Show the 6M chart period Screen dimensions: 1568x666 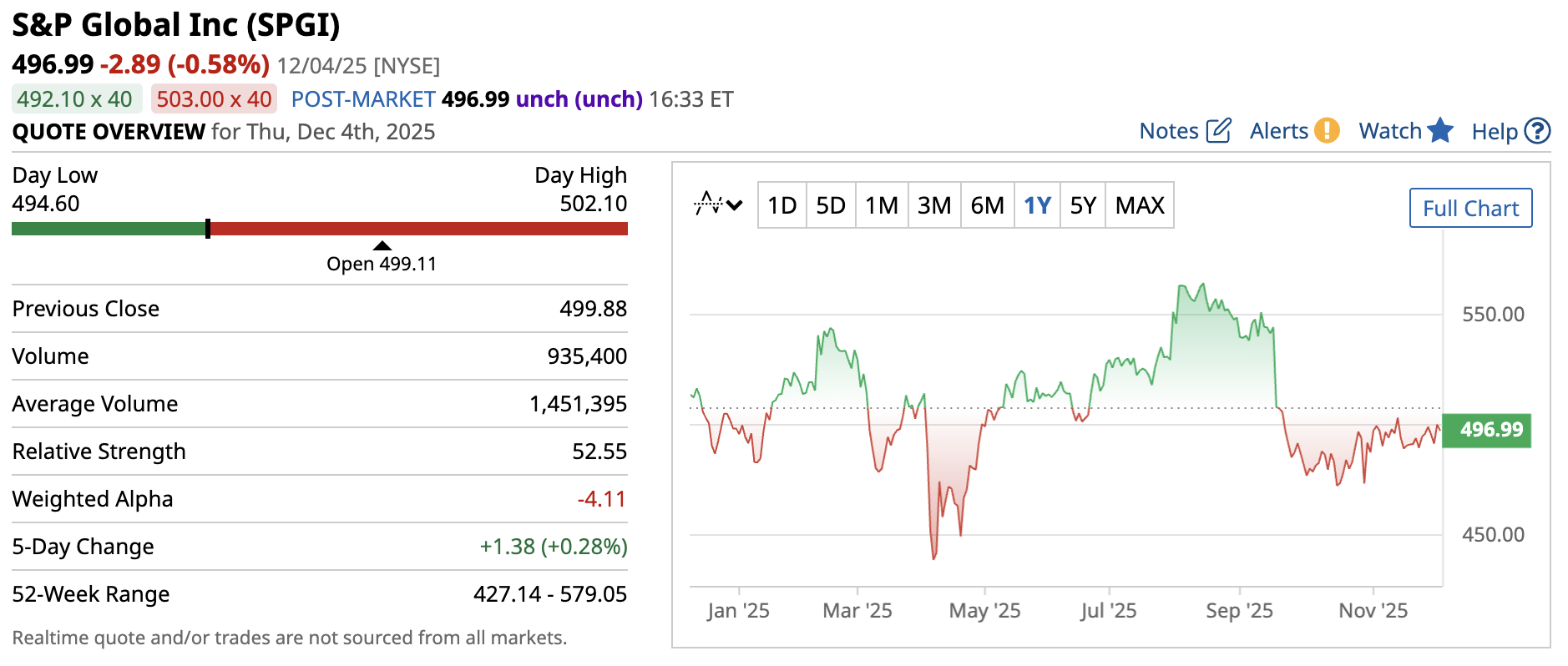click(x=987, y=205)
